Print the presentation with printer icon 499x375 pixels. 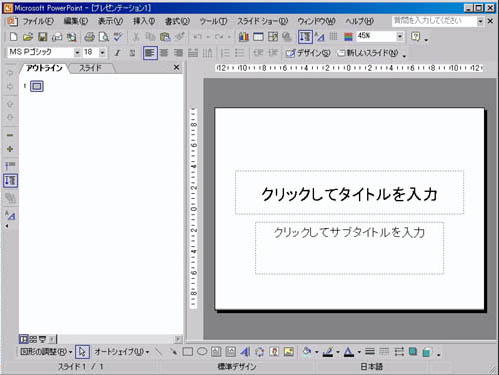pos(89,37)
